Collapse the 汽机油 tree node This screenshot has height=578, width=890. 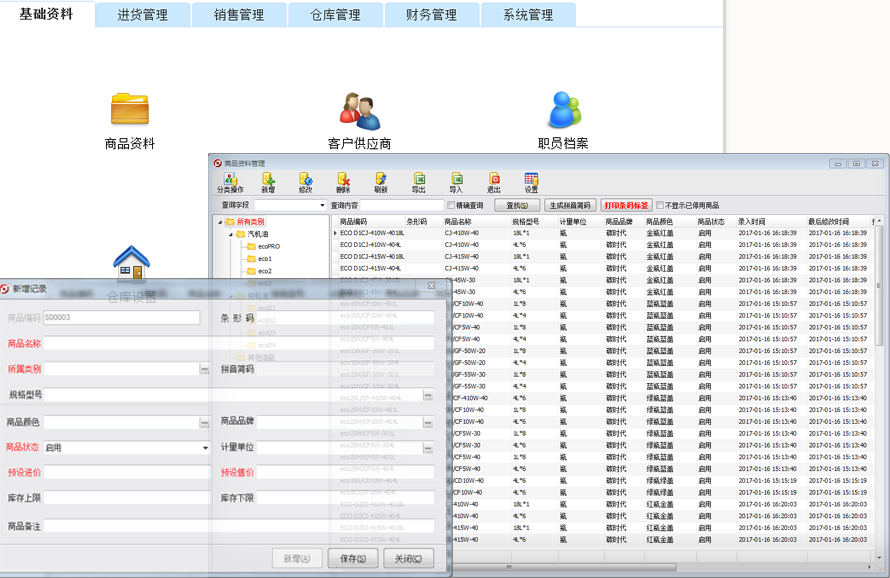point(229,234)
